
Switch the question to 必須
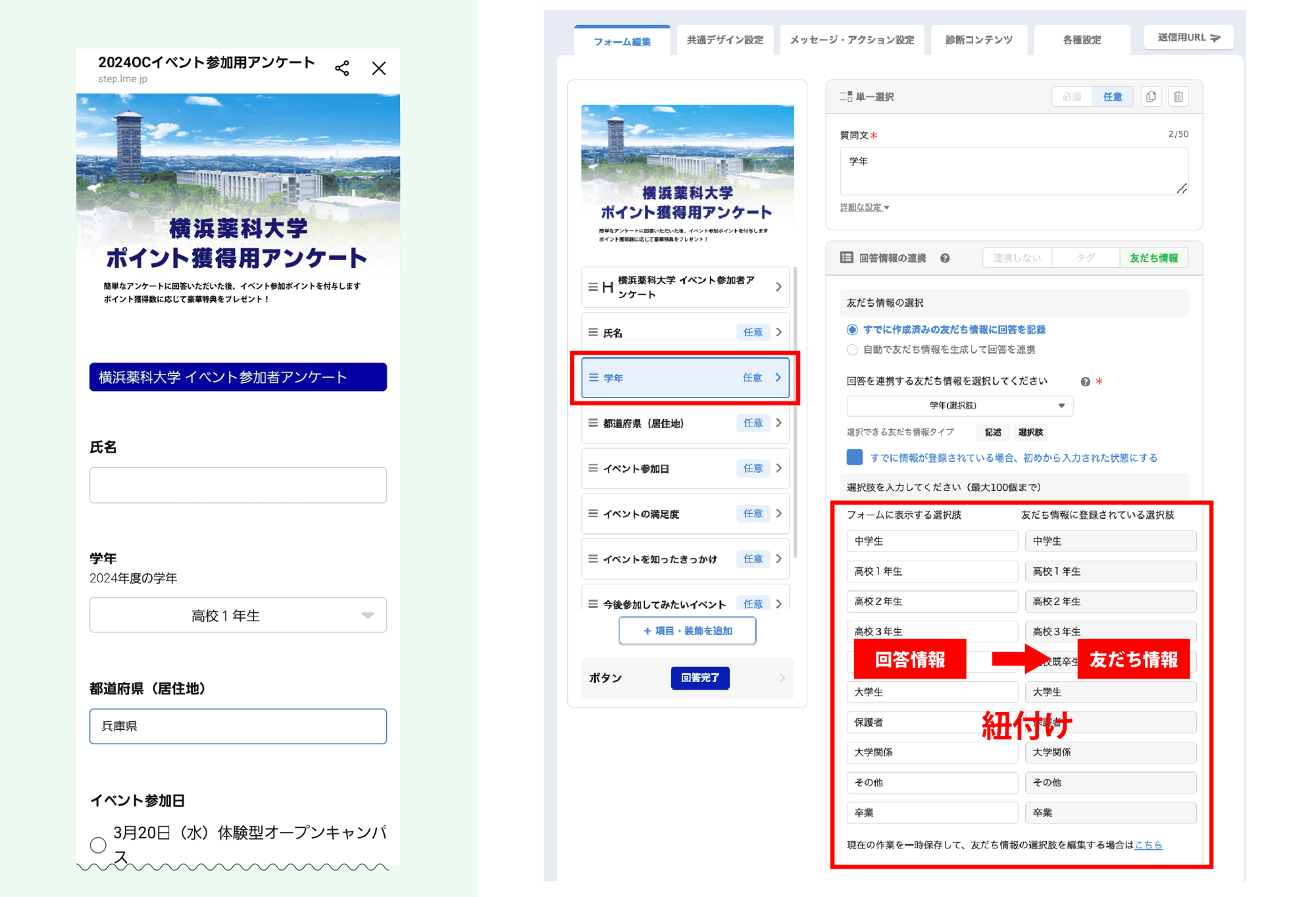pos(1071,97)
